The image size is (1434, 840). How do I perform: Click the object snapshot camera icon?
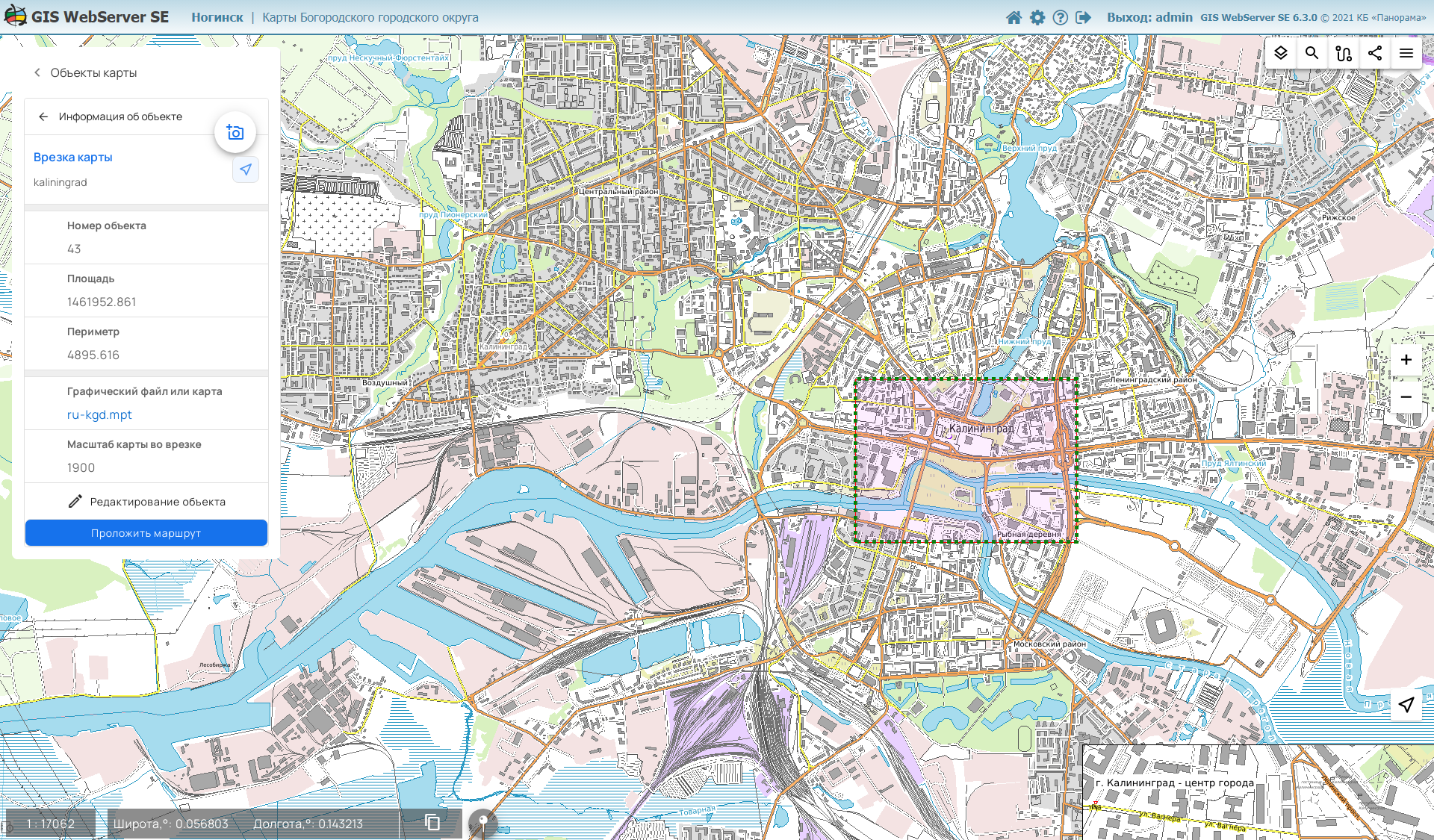(235, 132)
